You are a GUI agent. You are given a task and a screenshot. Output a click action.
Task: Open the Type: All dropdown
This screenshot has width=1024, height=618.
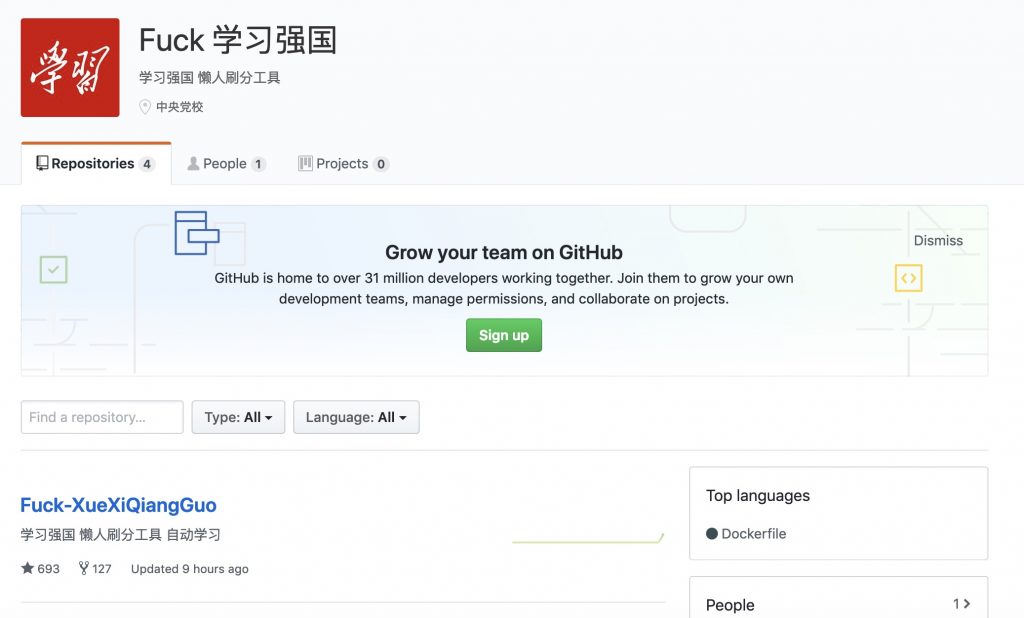pos(238,417)
